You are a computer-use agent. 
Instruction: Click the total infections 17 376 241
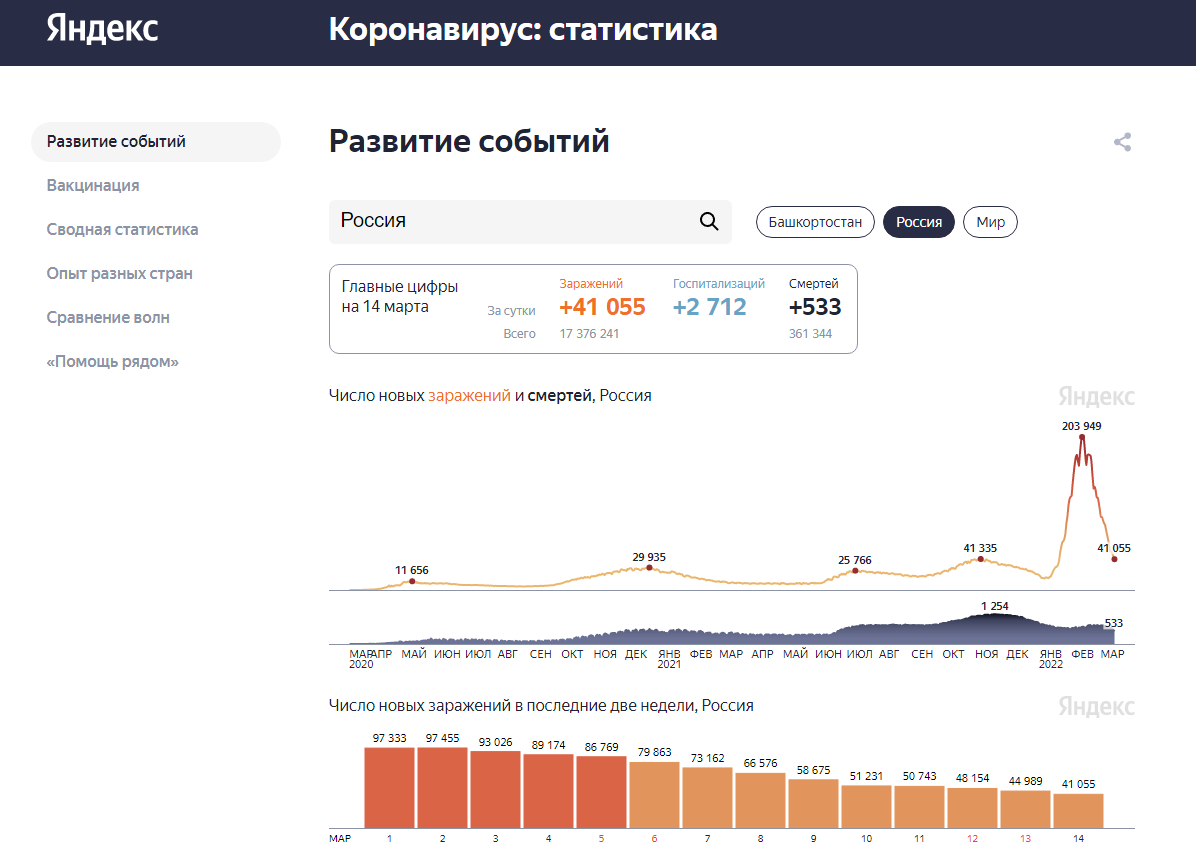click(589, 333)
